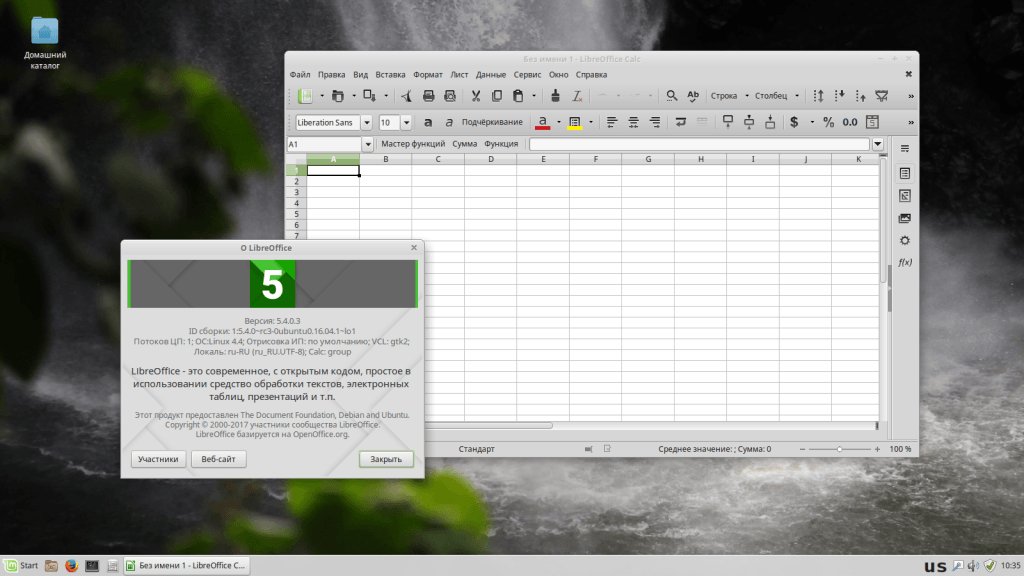
Task: Toggle automatic spell checking Ab icon
Action: [x=693, y=96]
